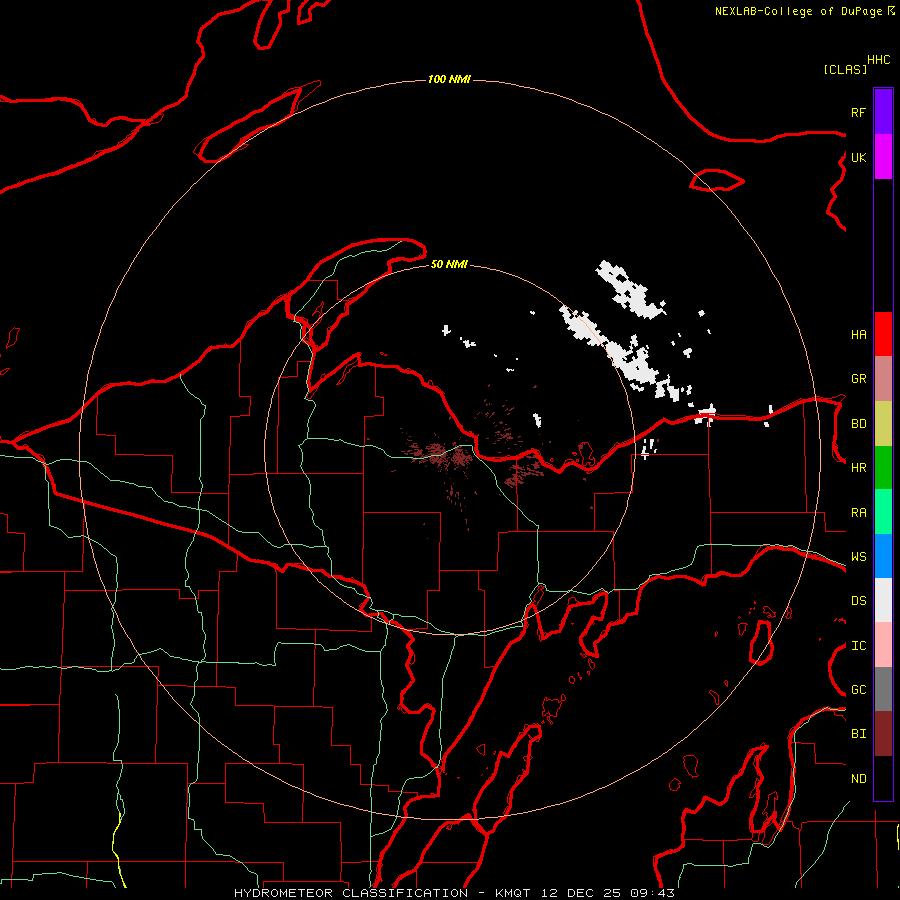Click the 'RA' legend label
The height and width of the screenshot is (900, 900).
(x=858, y=513)
